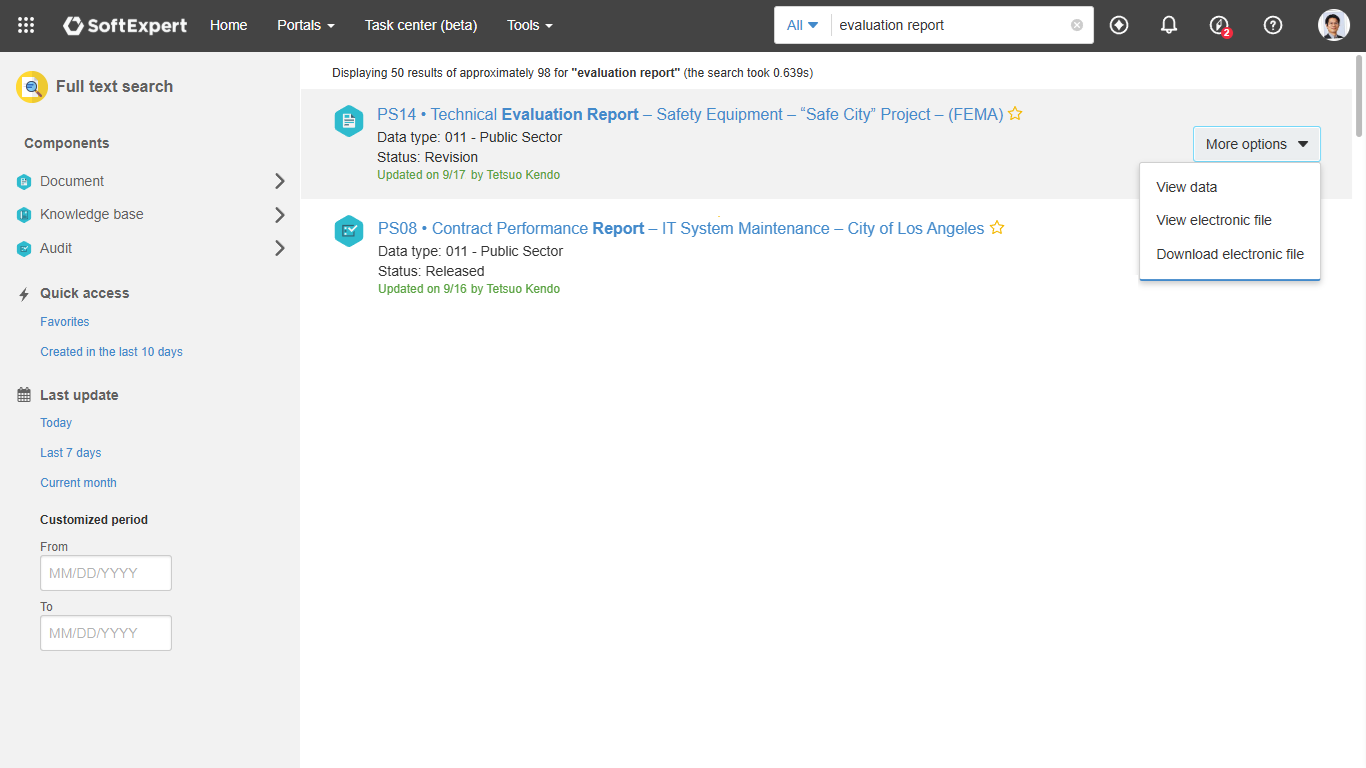Click the page vertical scrollbar
Screen dimensions: 1366x768
click(1359, 95)
